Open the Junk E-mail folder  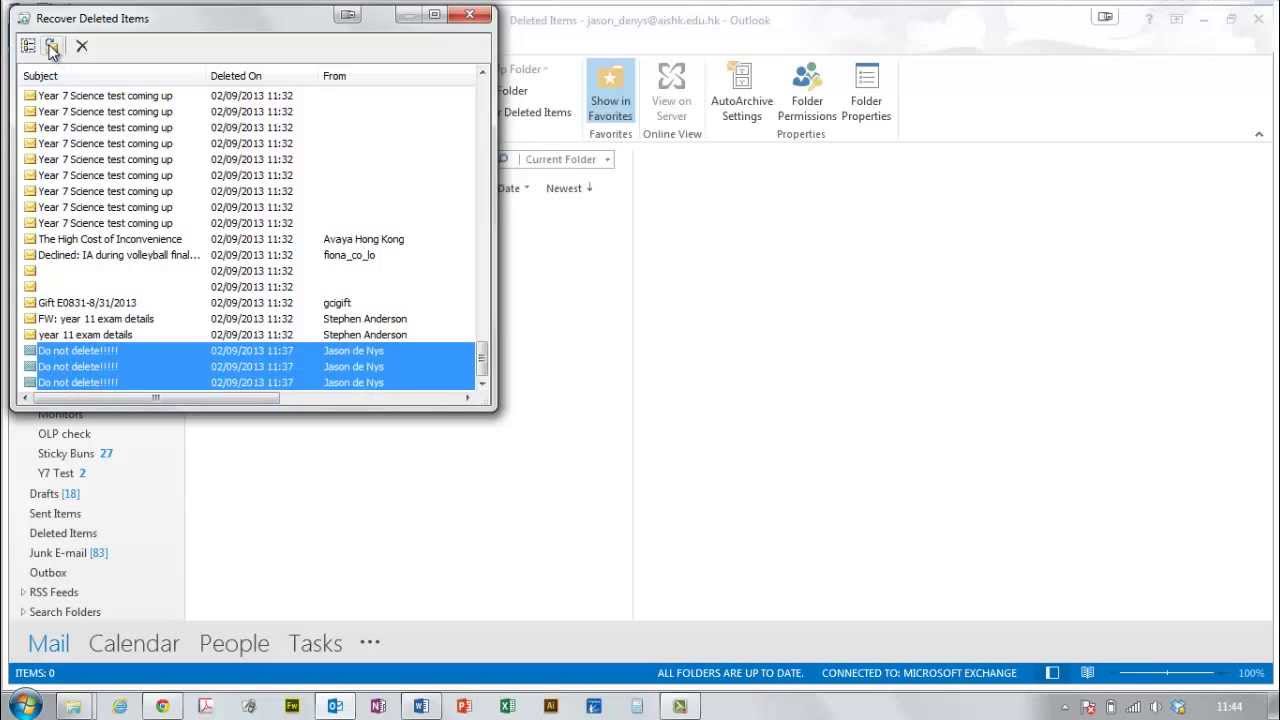pos(58,553)
